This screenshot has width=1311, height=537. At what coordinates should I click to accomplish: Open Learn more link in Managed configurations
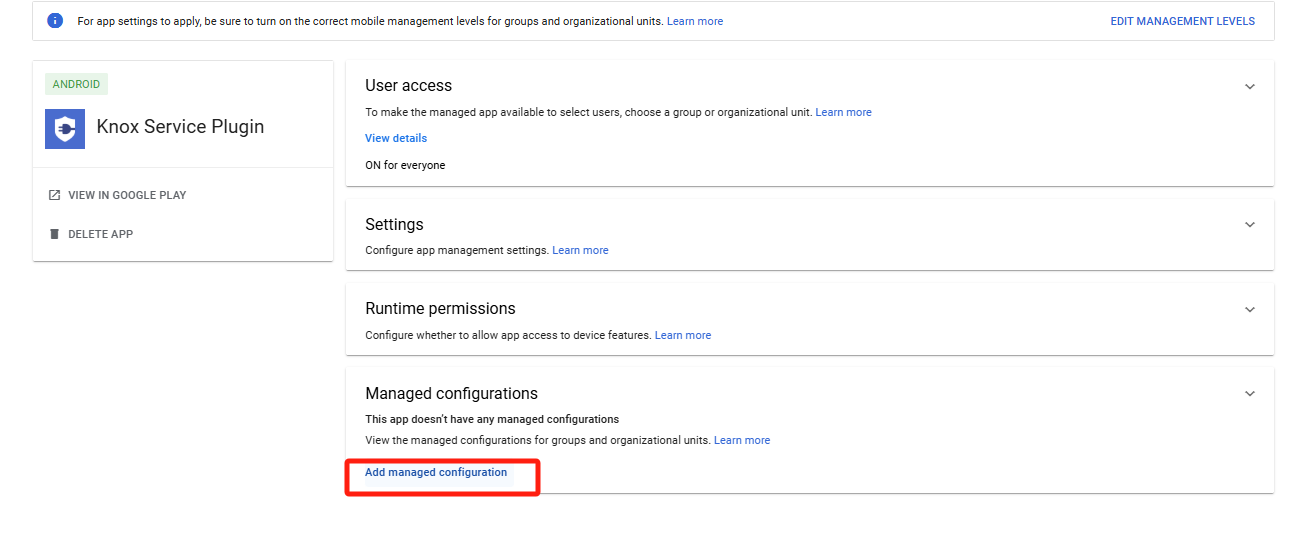click(742, 440)
